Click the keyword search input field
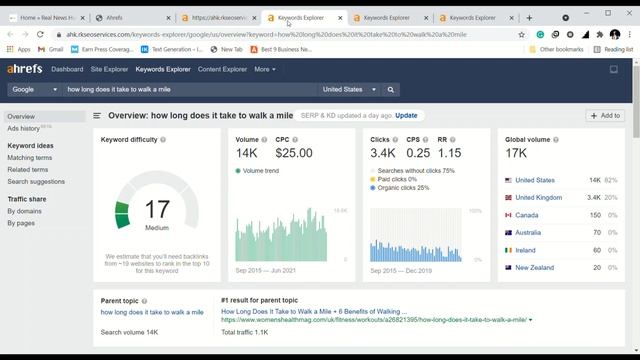 pos(190,89)
